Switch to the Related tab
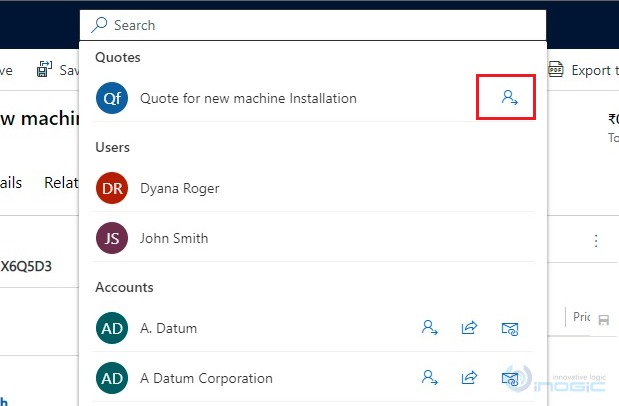The image size is (619, 406). [x=60, y=183]
